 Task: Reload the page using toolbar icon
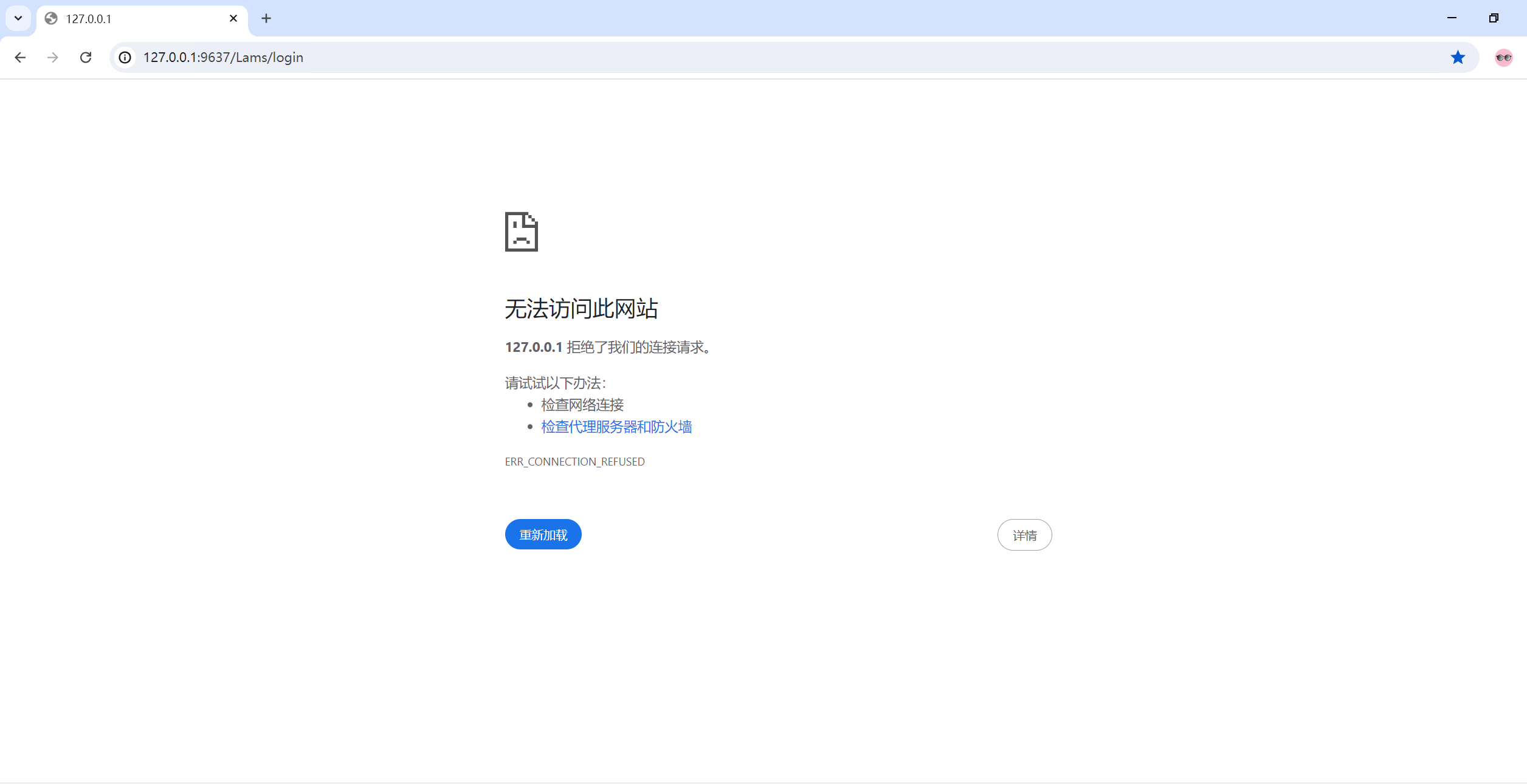(86, 57)
